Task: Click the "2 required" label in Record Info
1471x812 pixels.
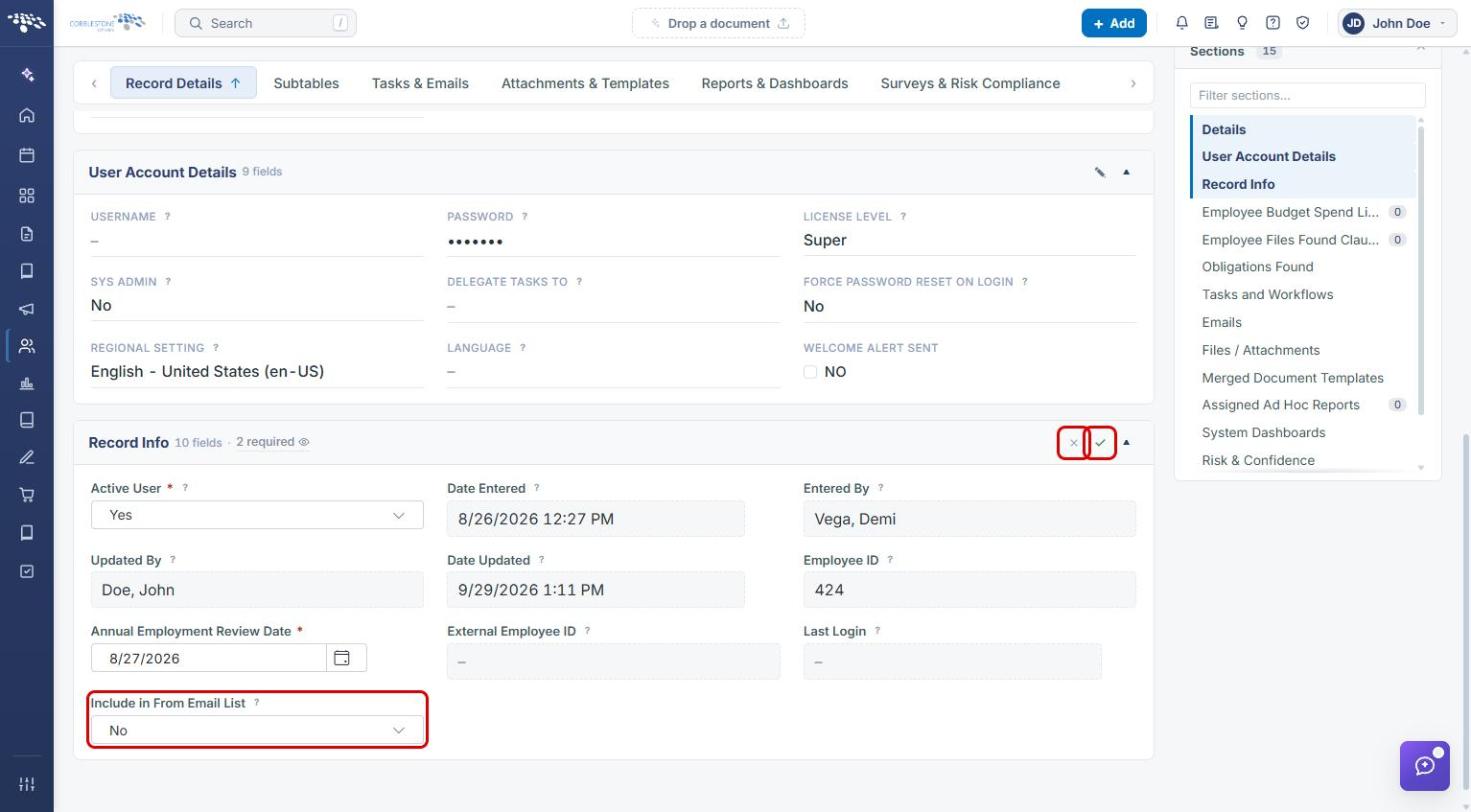Action: (265, 442)
